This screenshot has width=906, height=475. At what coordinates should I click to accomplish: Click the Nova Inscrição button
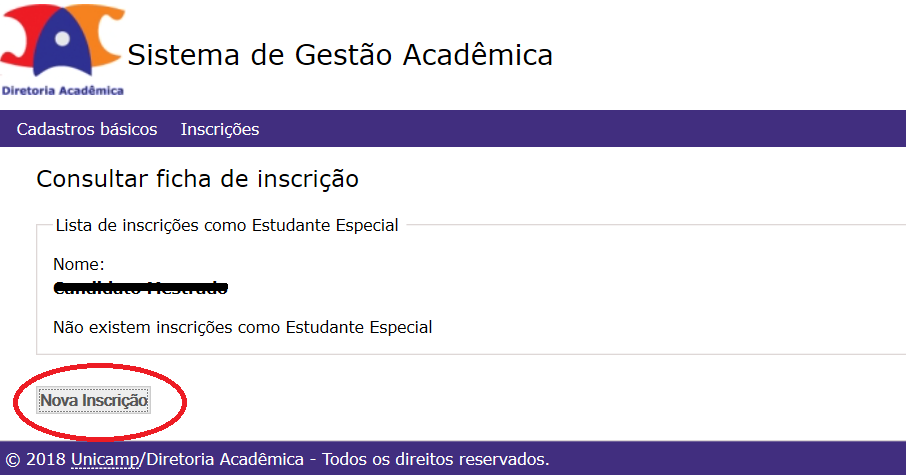pyautogui.click(x=94, y=400)
